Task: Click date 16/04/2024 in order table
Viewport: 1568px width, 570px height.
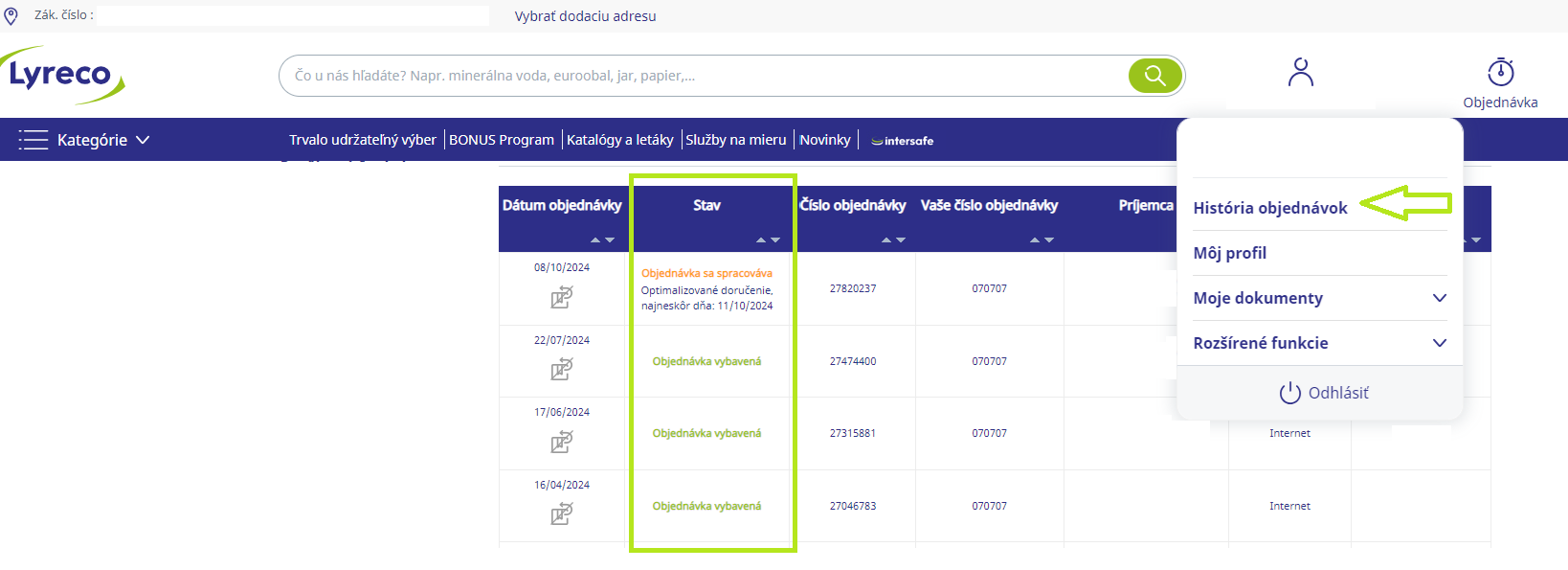Action: [x=562, y=485]
